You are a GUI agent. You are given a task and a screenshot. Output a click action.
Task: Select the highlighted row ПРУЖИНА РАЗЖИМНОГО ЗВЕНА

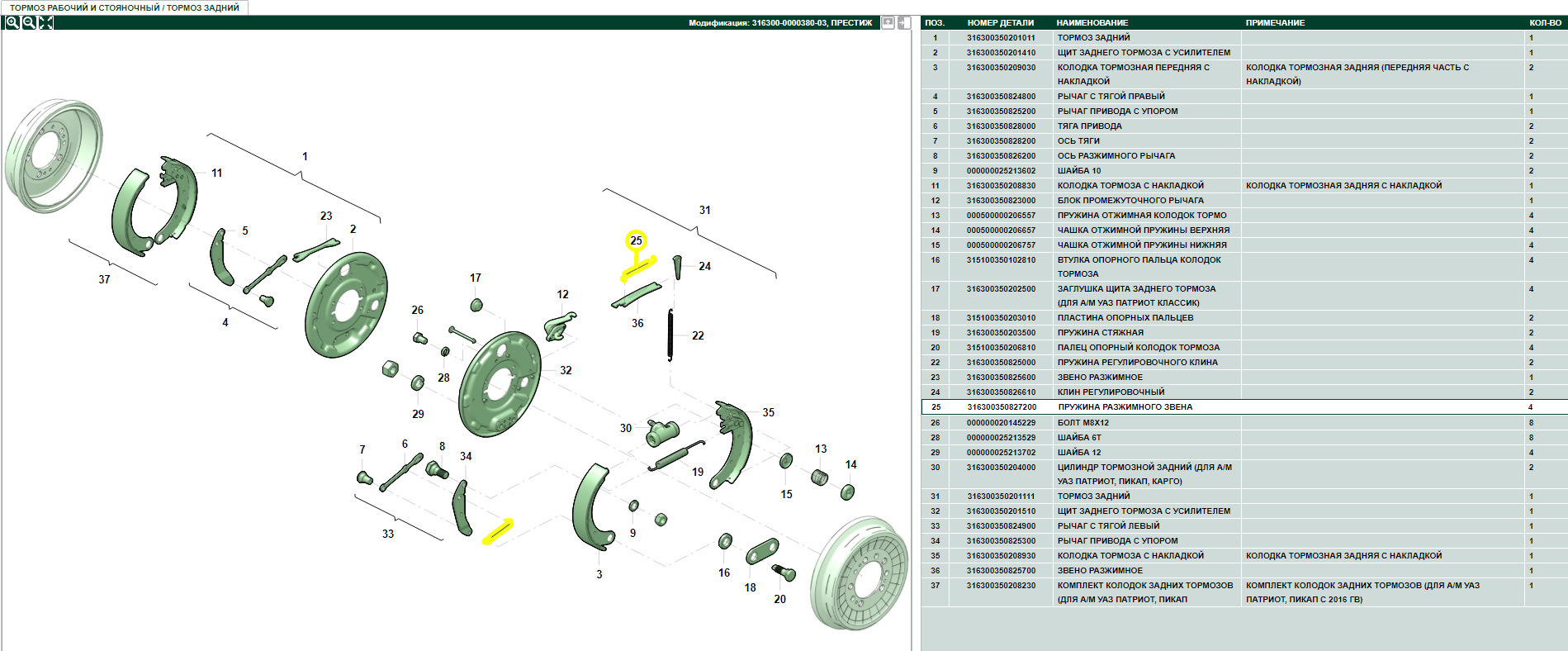point(1244,406)
